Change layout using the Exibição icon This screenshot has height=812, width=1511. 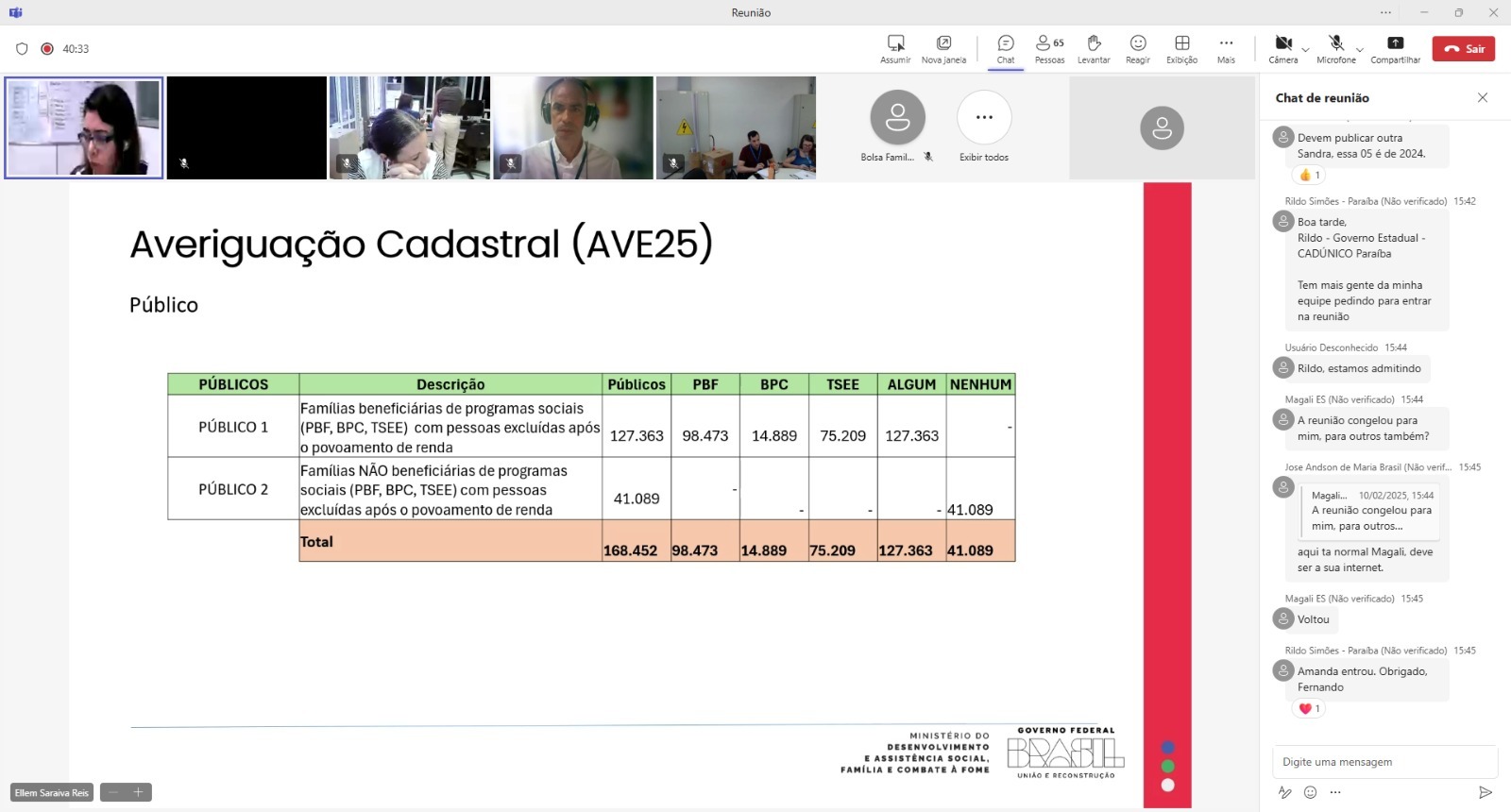(1181, 44)
